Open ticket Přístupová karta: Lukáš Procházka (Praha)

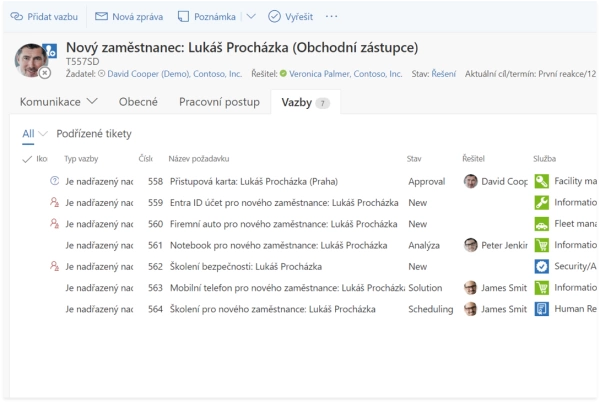click(x=254, y=181)
